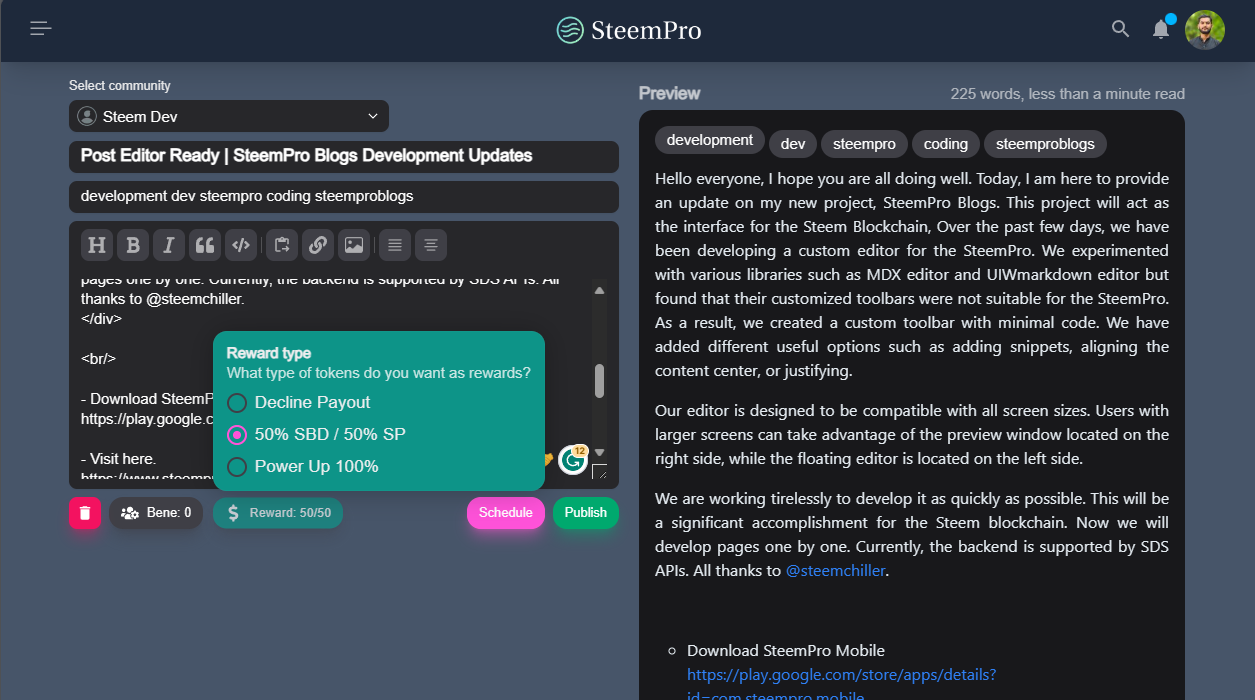Click the steempro tag in preview
The width and height of the screenshot is (1255, 700).
(864, 144)
